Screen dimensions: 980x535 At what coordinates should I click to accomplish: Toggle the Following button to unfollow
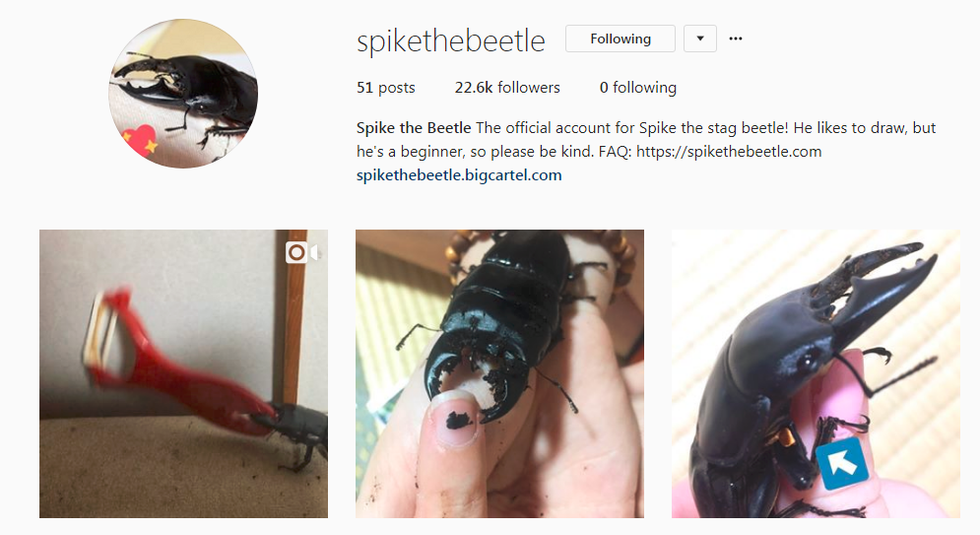point(620,39)
